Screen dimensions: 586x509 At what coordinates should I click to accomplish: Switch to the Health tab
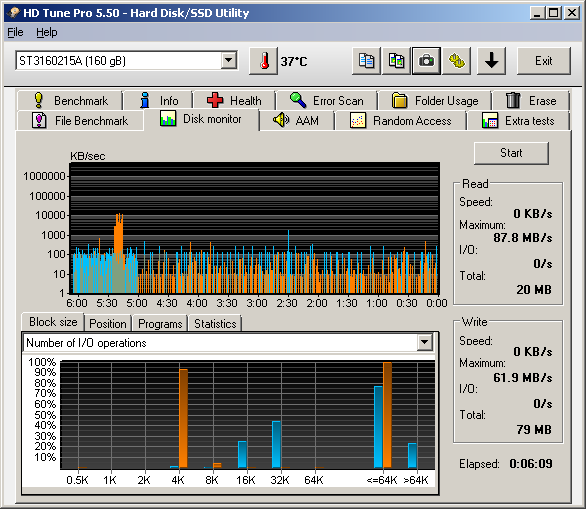tap(234, 100)
